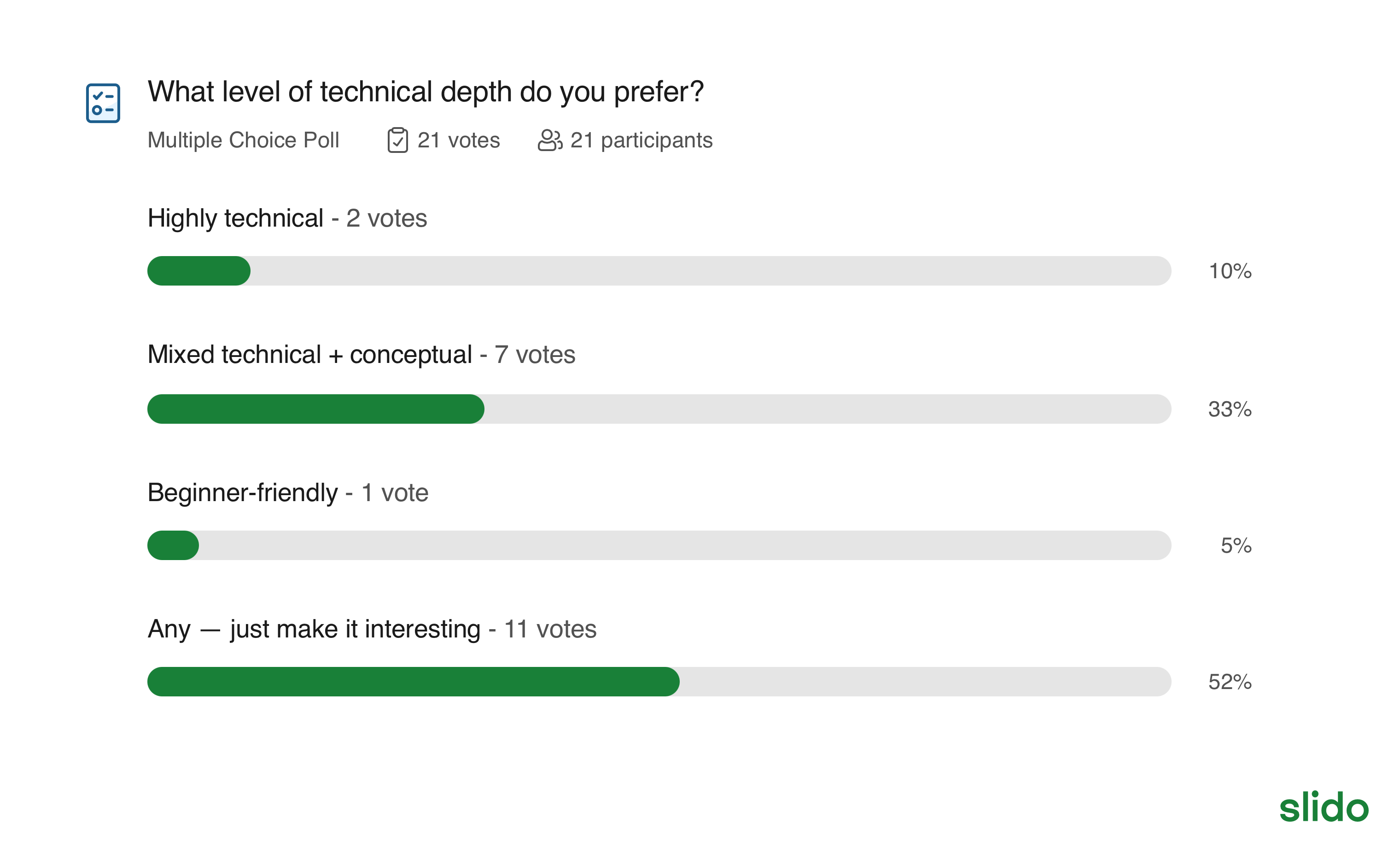Click the participants people icon

[549, 140]
